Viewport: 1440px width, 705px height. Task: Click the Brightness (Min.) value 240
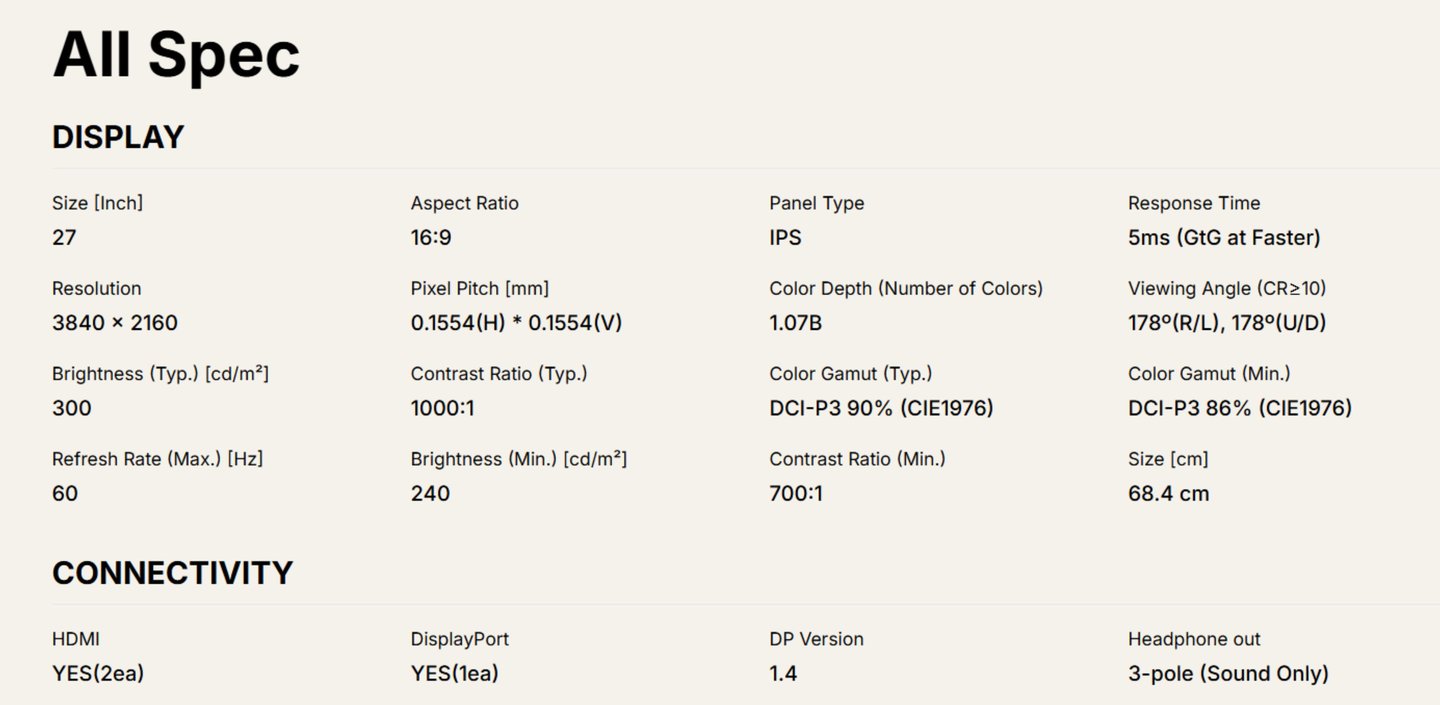point(430,493)
